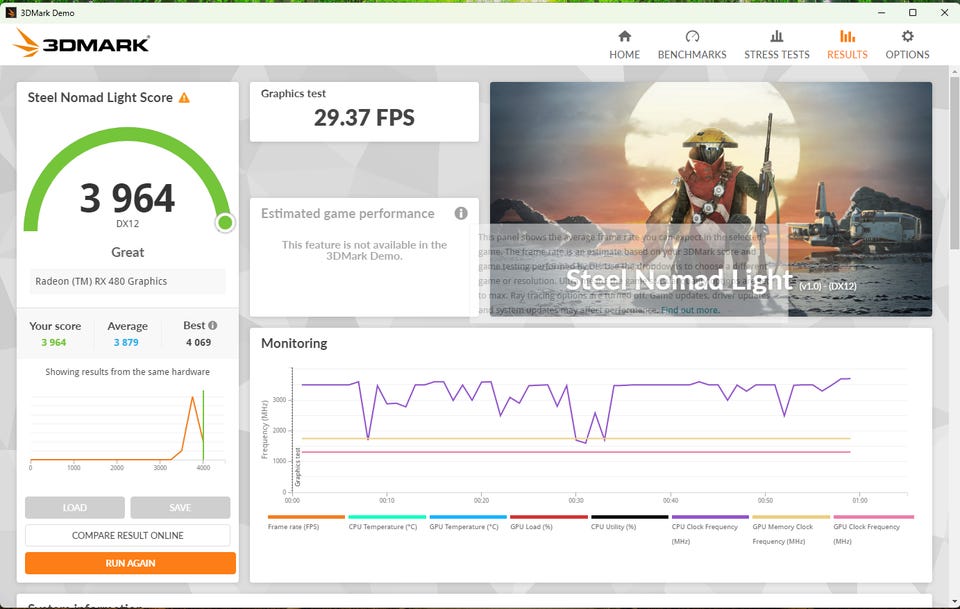Click the 3DMark Demo title bar app icon

10,12
